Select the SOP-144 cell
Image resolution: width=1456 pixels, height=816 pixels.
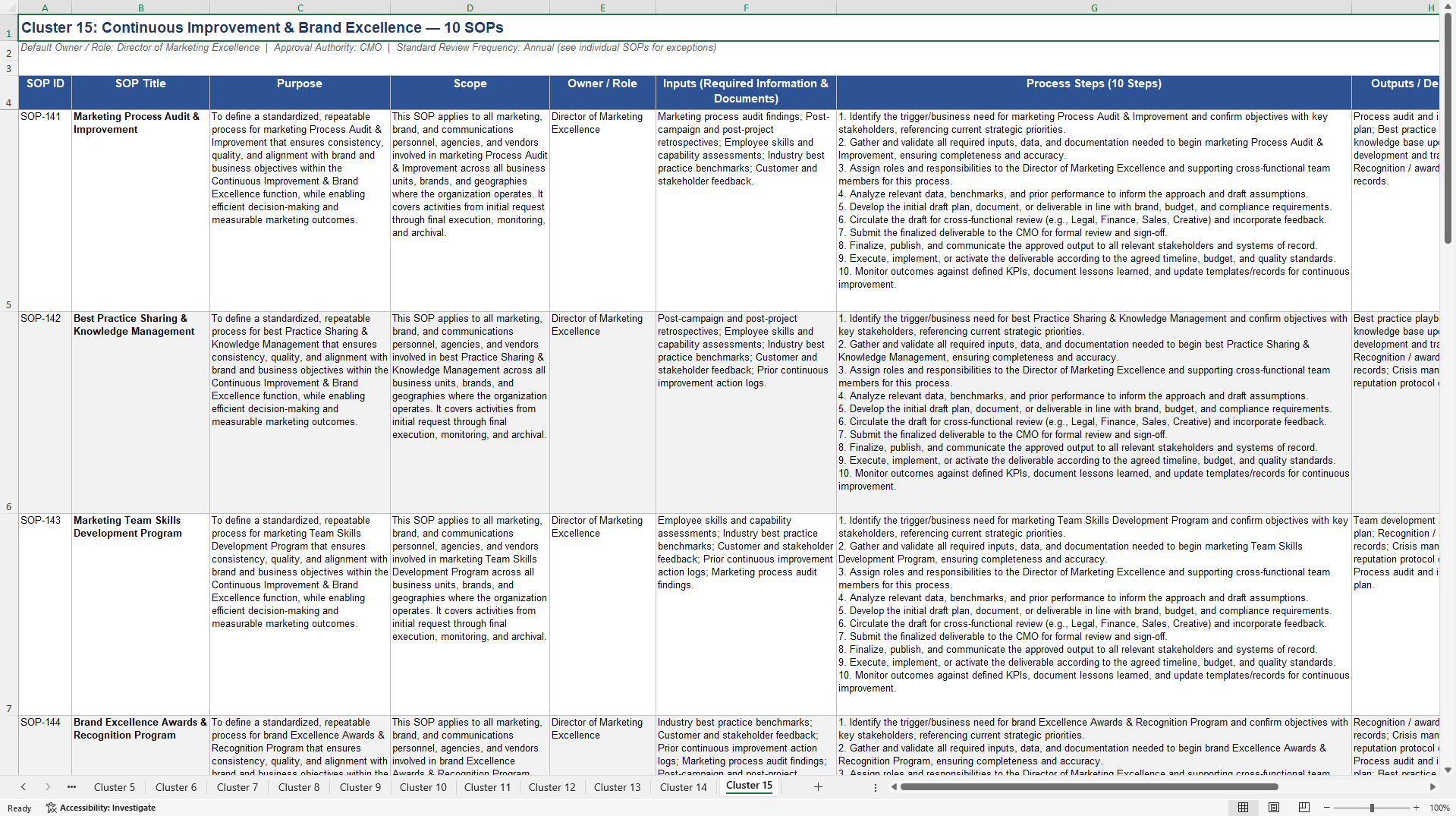pos(45,745)
